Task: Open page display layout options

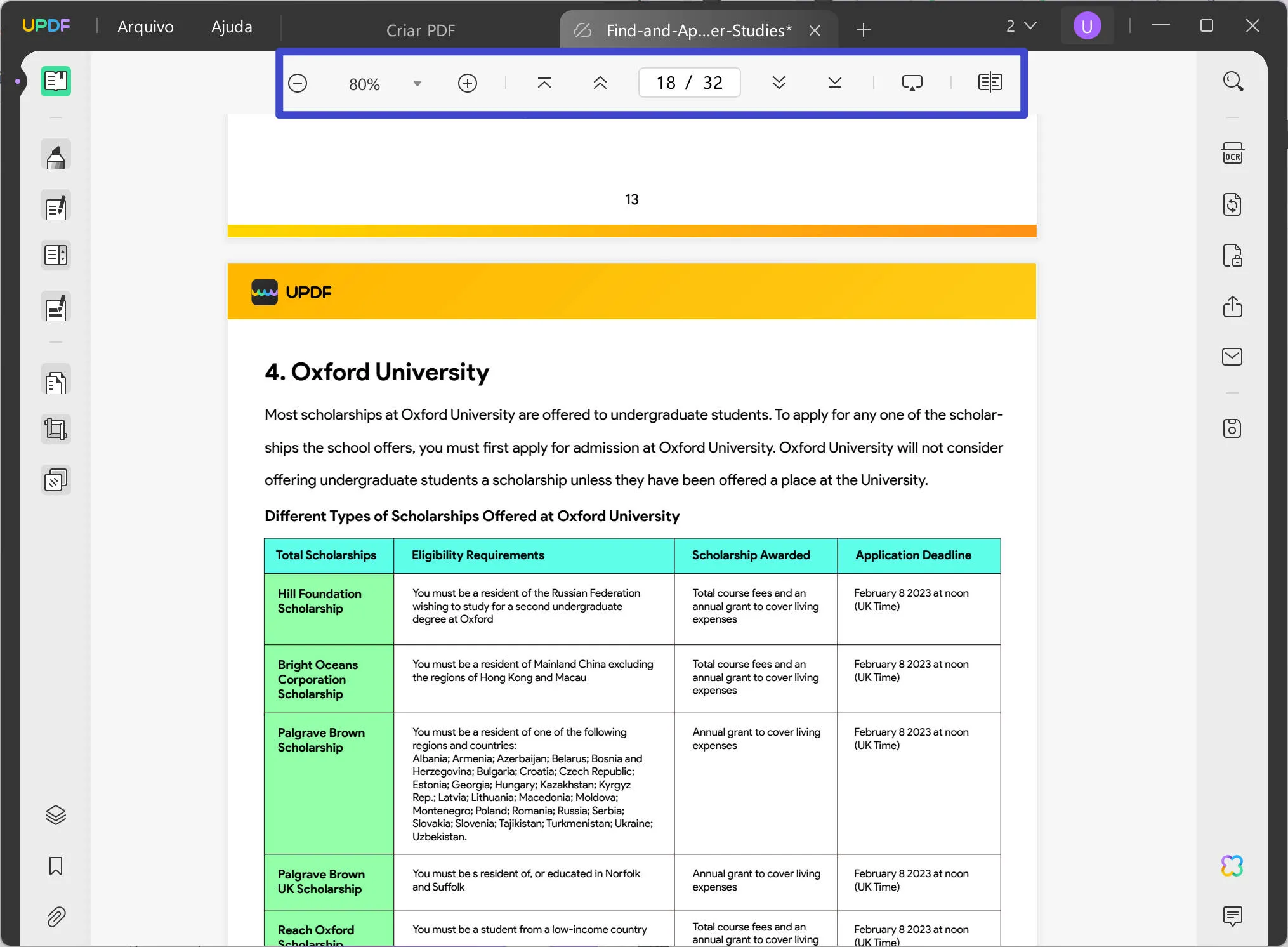Action: (x=990, y=83)
